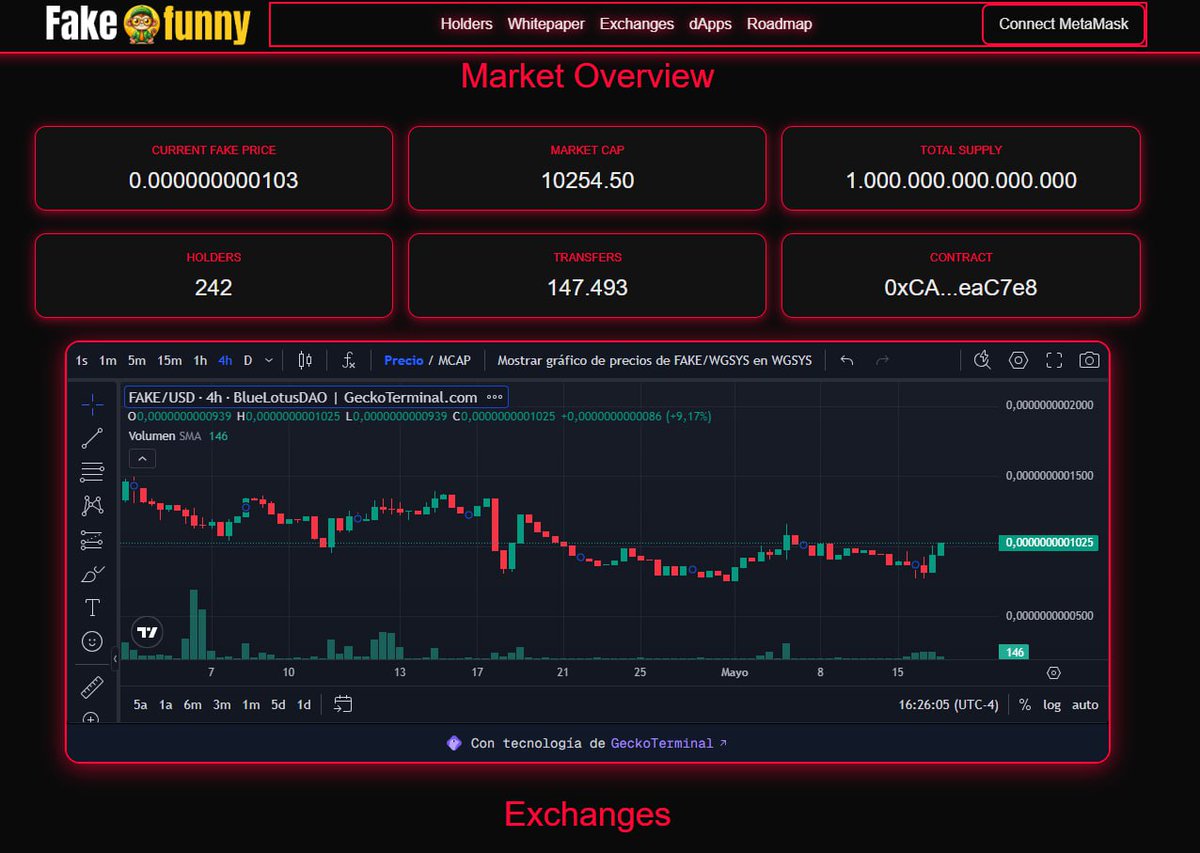This screenshot has width=1200, height=853.
Task: Expand the timeframe interval dropdown arrow
Action: (268, 360)
